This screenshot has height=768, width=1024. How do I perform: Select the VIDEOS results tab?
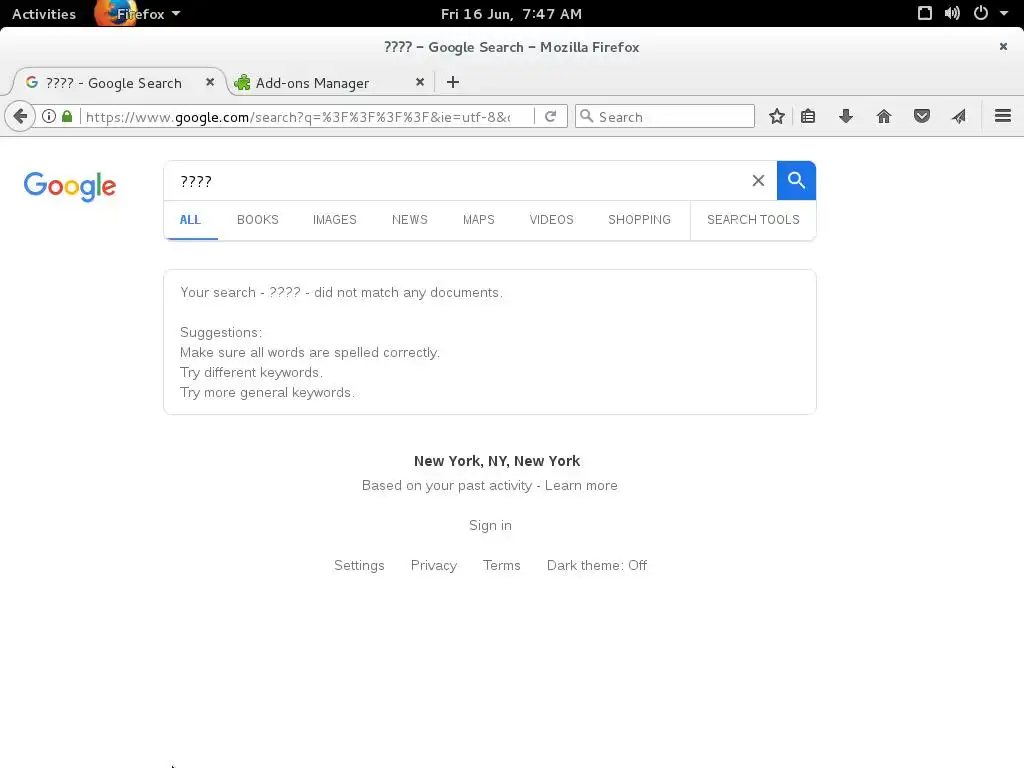pyautogui.click(x=551, y=220)
